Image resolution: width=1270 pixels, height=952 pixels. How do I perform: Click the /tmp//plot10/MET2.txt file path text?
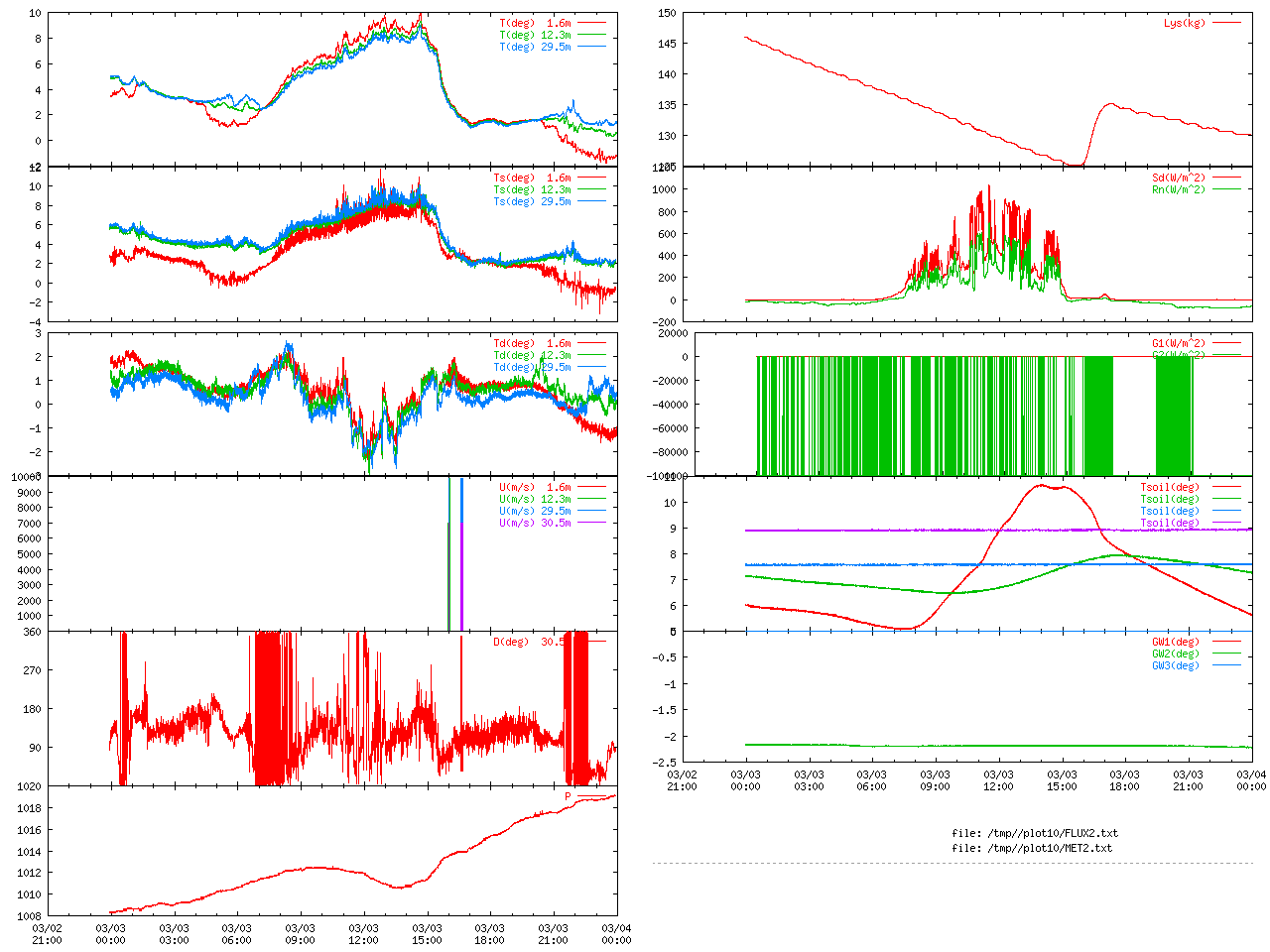(1032, 848)
